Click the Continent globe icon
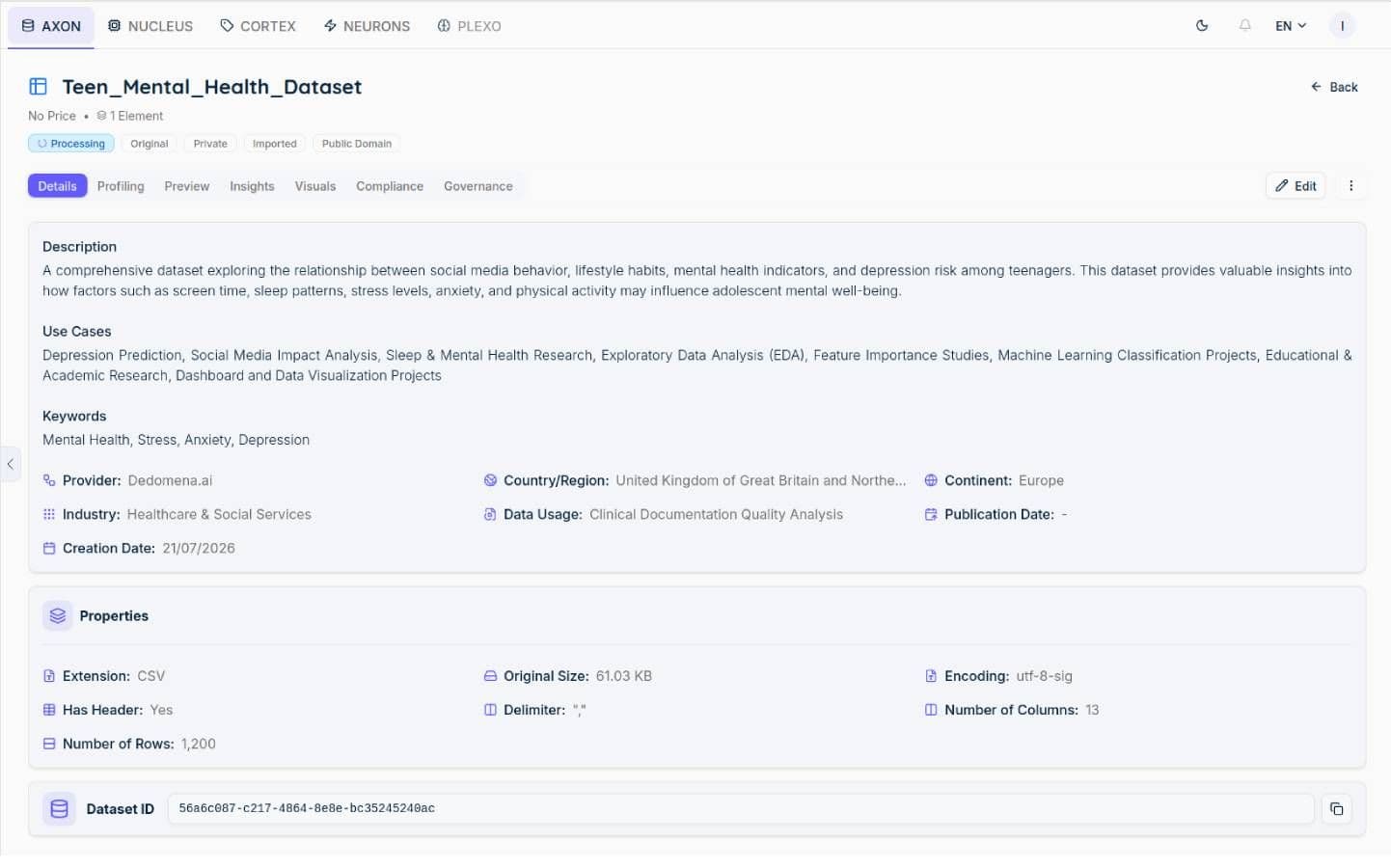1391x868 pixels. click(x=931, y=480)
